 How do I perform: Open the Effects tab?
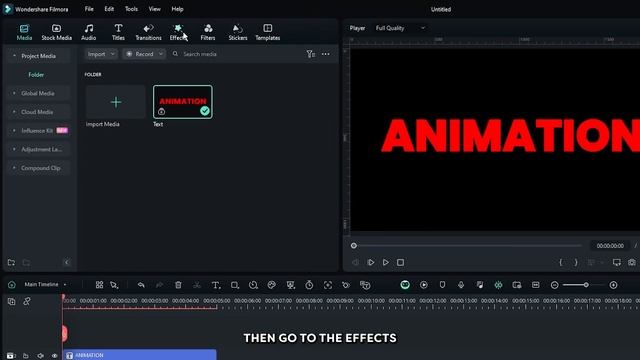pos(178,32)
